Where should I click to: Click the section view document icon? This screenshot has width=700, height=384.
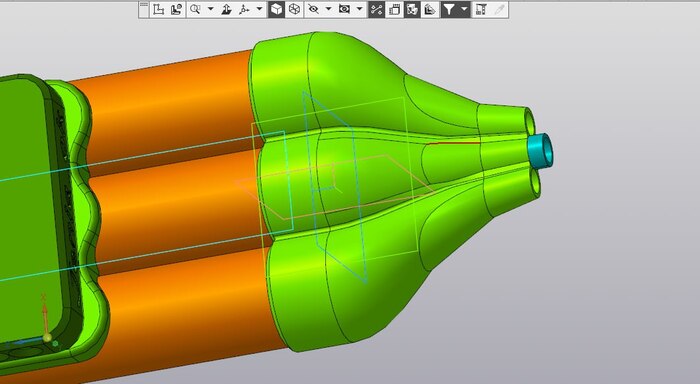click(x=394, y=9)
